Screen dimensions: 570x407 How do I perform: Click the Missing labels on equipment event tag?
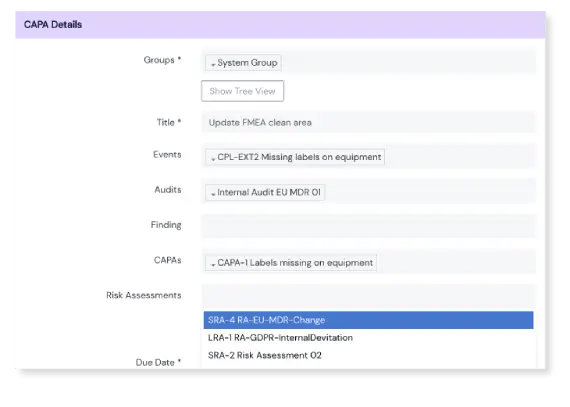tap(299, 157)
